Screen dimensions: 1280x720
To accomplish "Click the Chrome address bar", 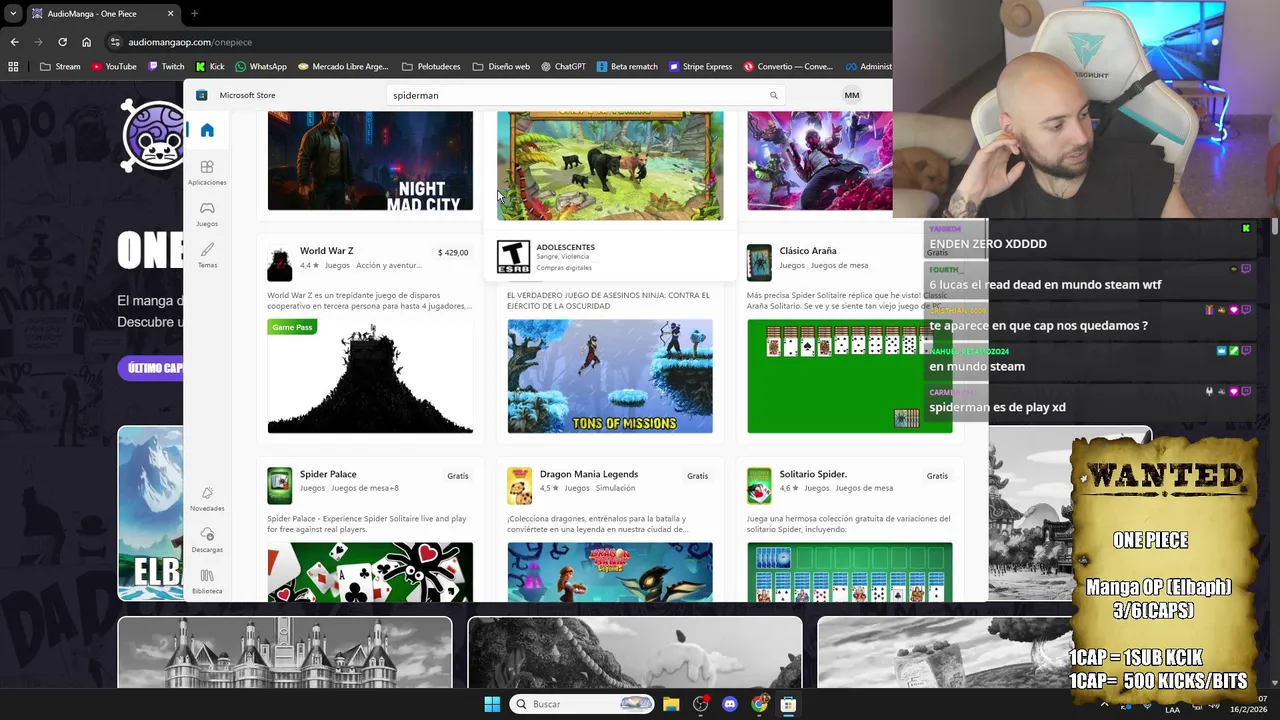I will [500, 42].
